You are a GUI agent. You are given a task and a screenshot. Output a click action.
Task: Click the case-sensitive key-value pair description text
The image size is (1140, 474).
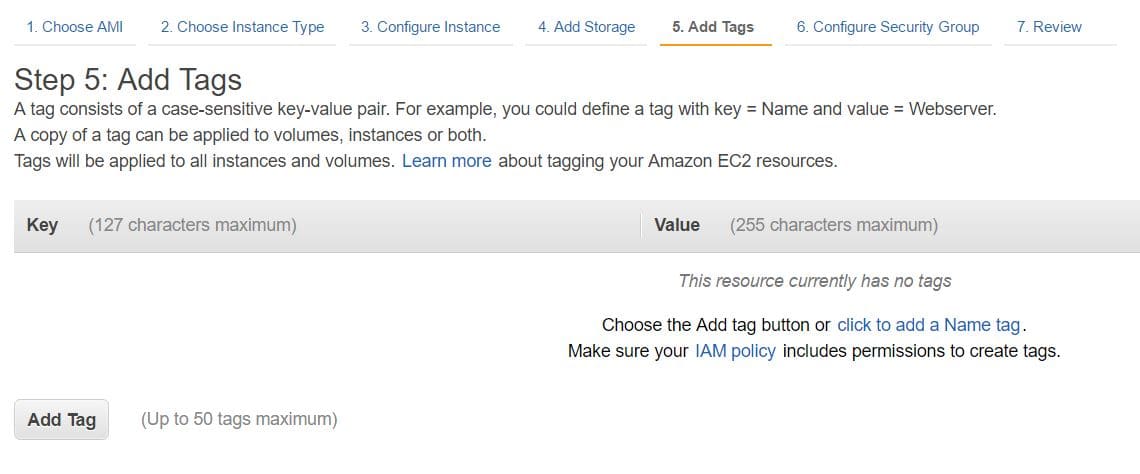click(x=505, y=109)
